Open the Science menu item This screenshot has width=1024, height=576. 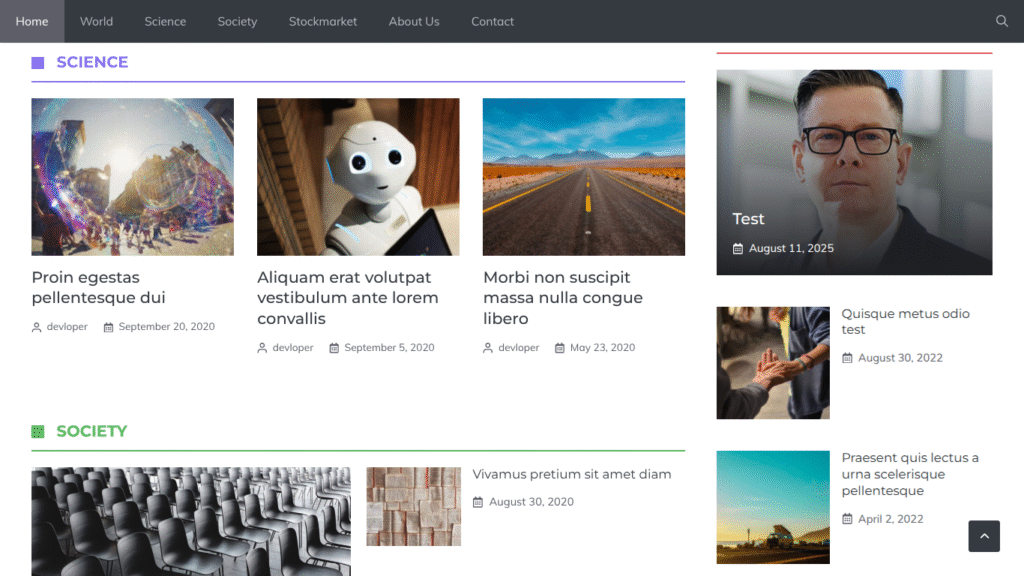coord(165,21)
